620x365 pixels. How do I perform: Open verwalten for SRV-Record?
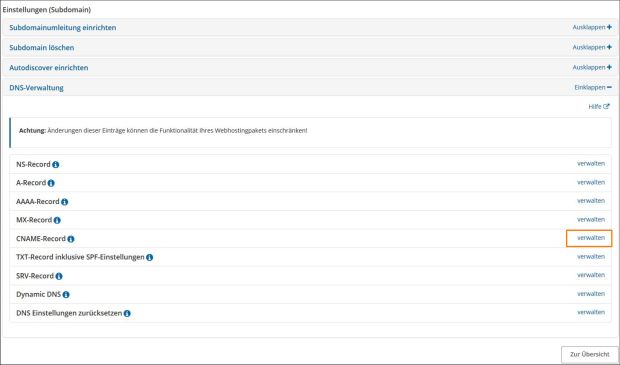(x=591, y=275)
